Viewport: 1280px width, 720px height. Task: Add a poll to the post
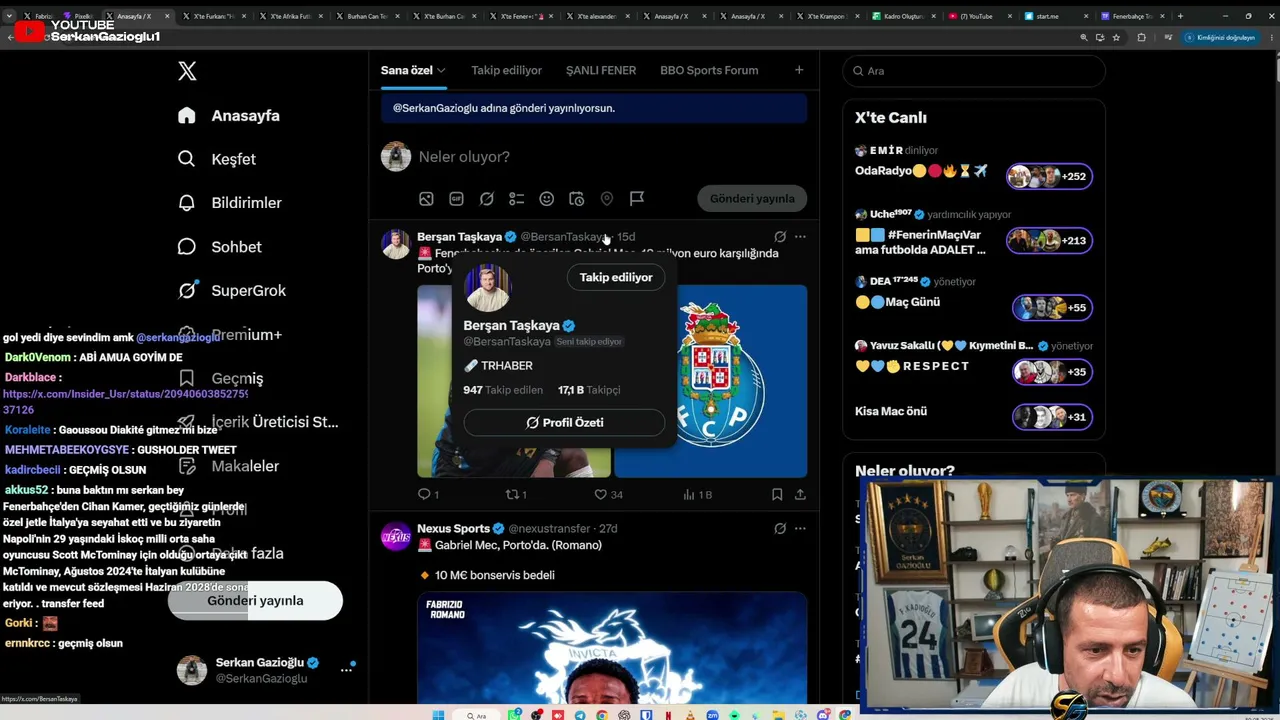pyautogui.click(x=516, y=199)
